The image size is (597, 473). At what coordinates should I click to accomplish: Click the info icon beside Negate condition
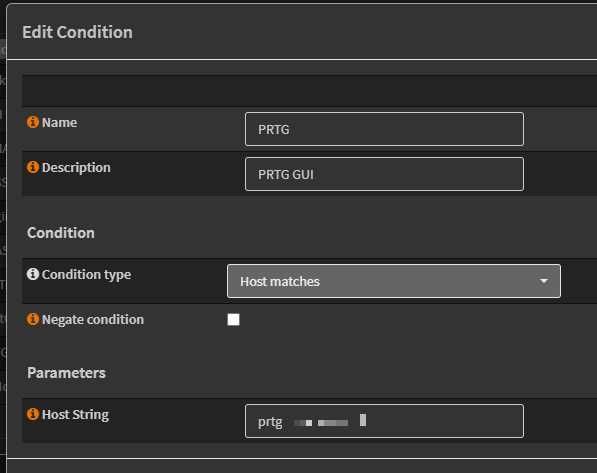point(33,319)
